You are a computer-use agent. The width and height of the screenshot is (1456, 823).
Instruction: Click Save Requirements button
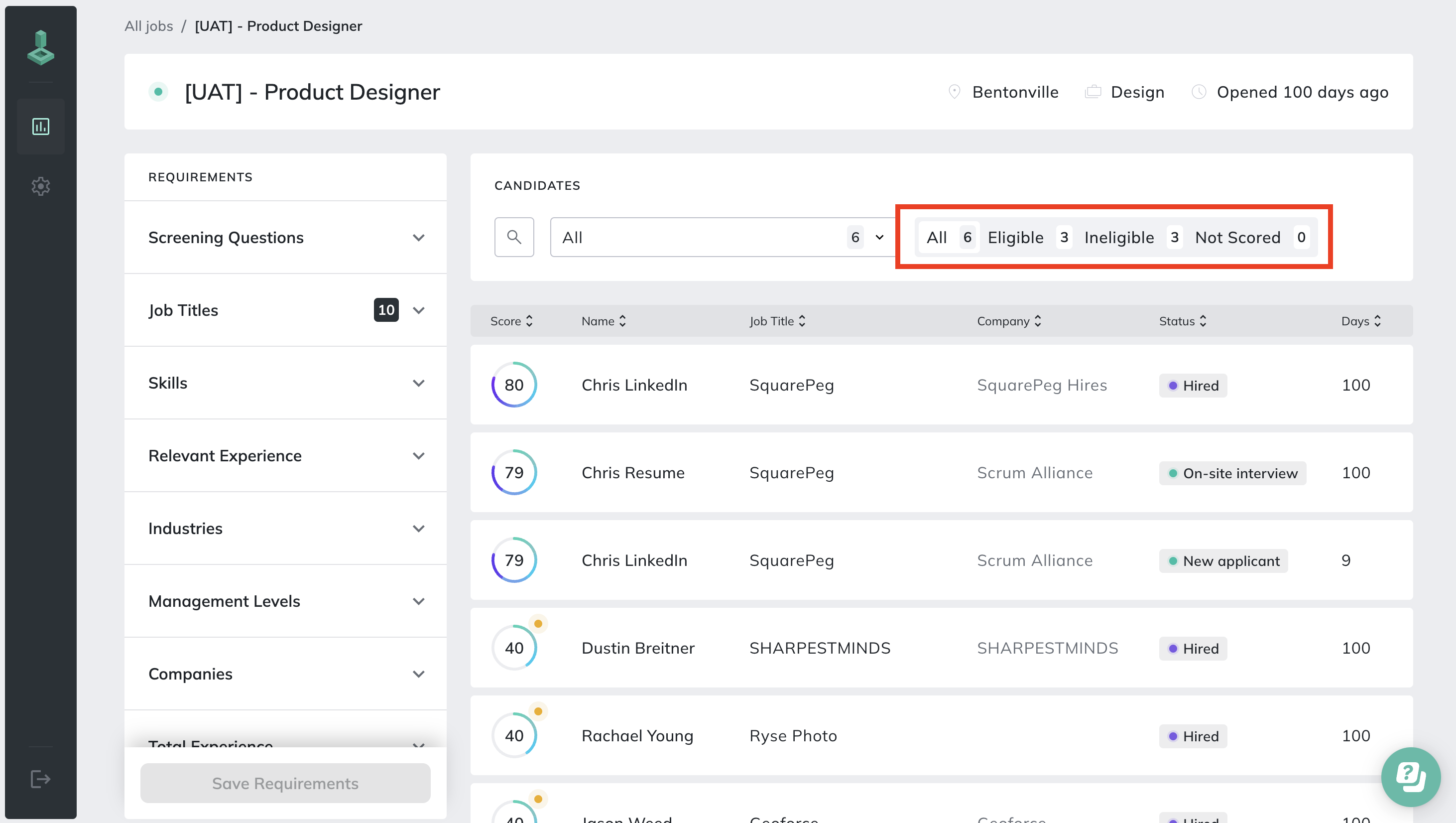pyautogui.click(x=285, y=784)
